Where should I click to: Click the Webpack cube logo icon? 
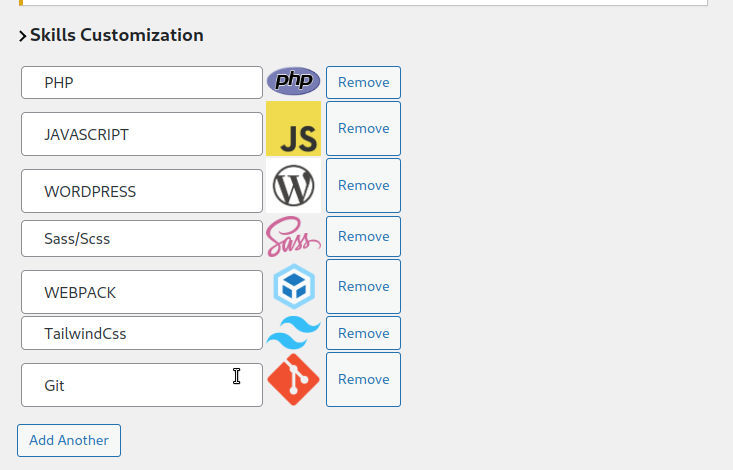[x=294, y=286]
